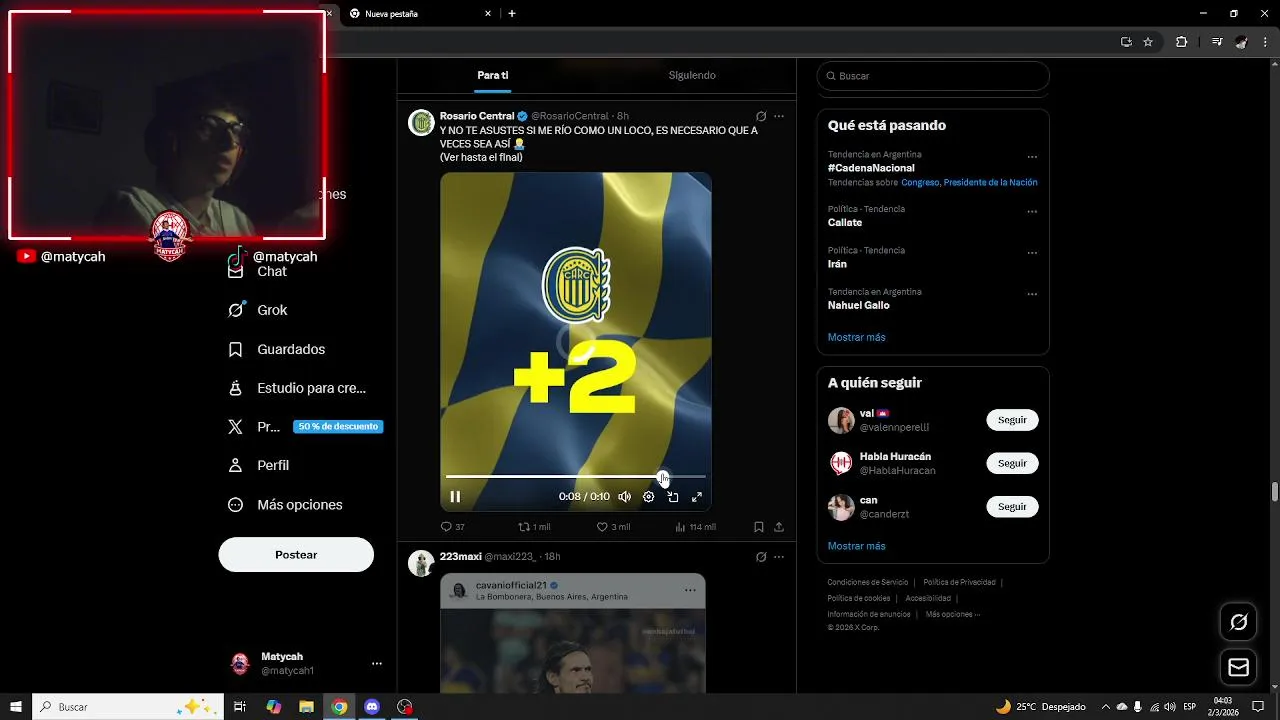
Task: Open options for Irán trend
Action: tap(1032, 253)
